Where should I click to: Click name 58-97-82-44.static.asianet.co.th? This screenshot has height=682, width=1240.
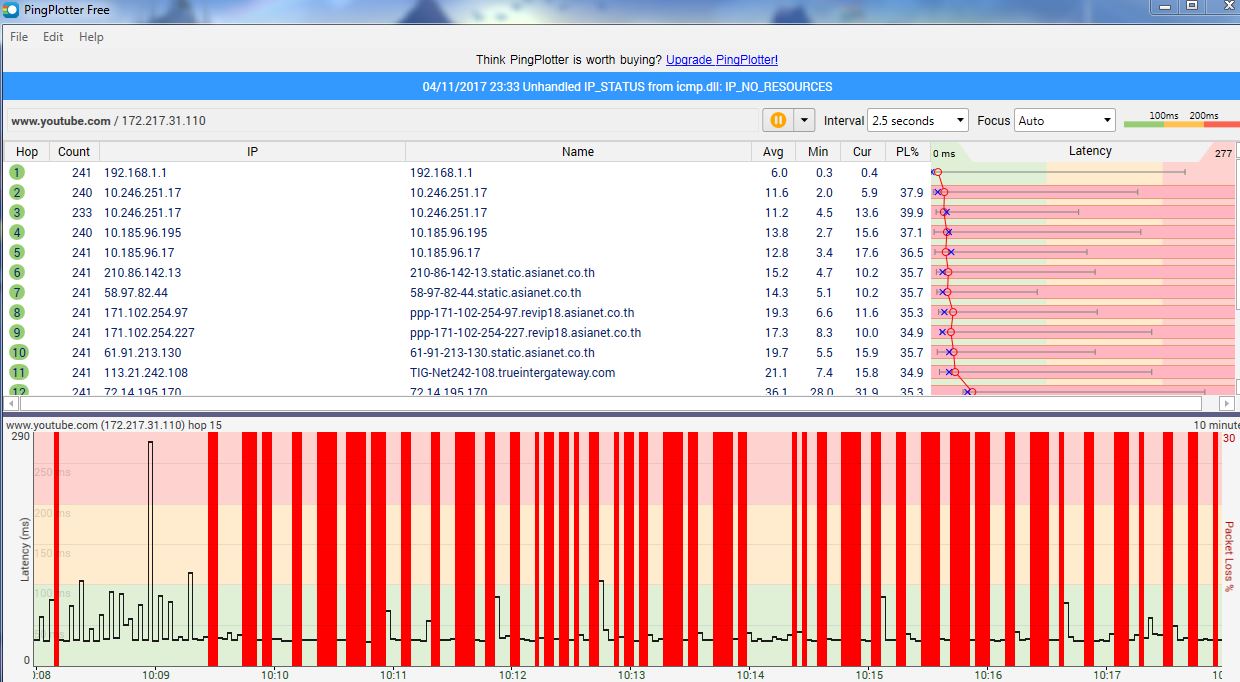pos(496,293)
